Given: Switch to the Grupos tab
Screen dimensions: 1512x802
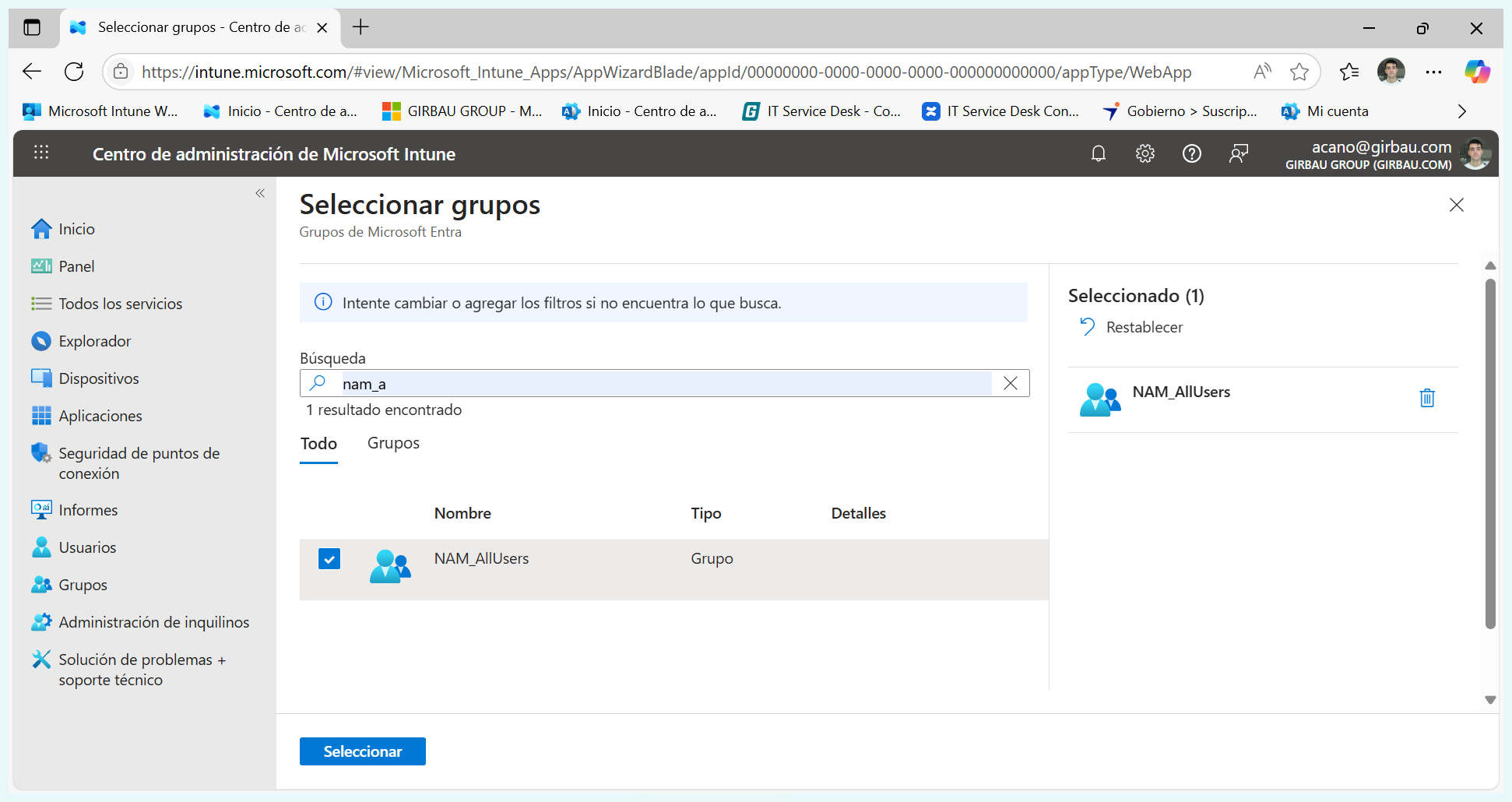Looking at the screenshot, I should [393, 443].
